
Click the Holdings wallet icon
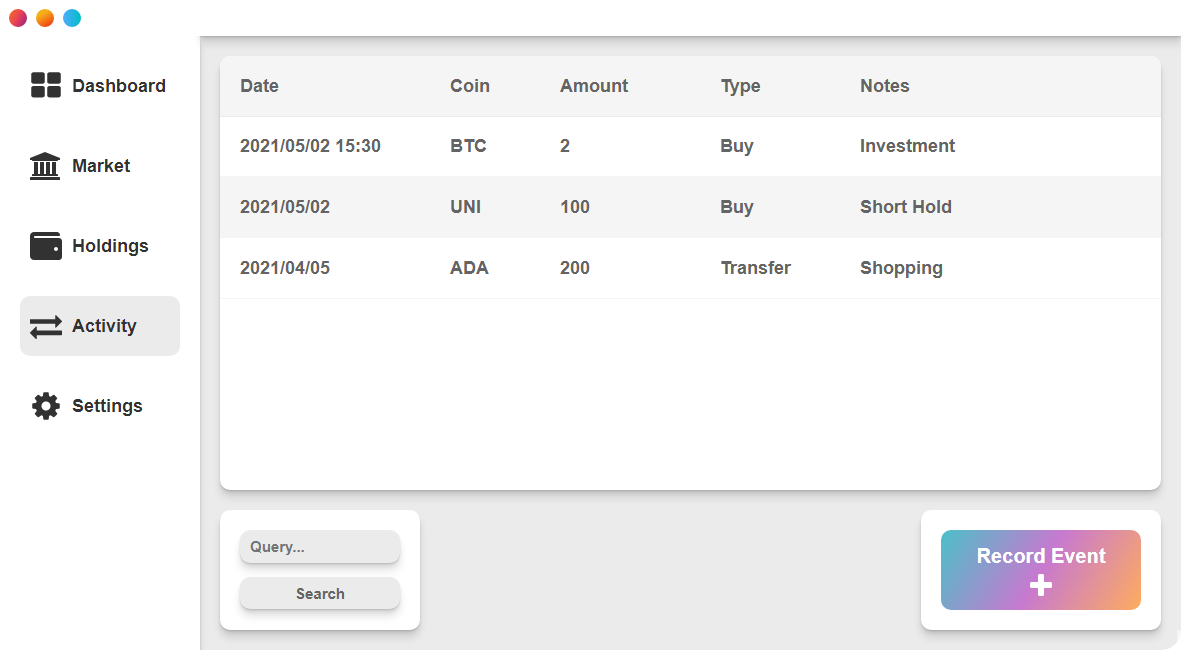pyautogui.click(x=45, y=246)
